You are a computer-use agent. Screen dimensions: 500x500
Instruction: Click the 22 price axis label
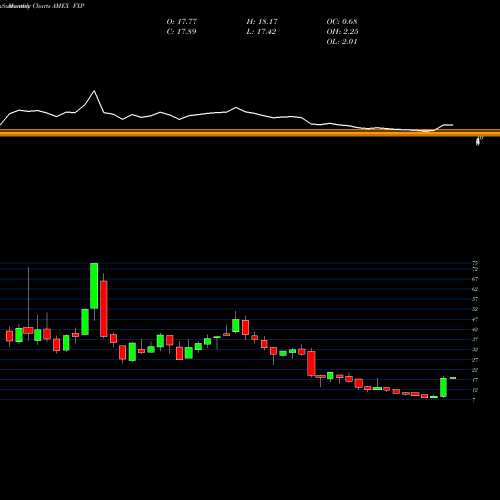click(475, 370)
